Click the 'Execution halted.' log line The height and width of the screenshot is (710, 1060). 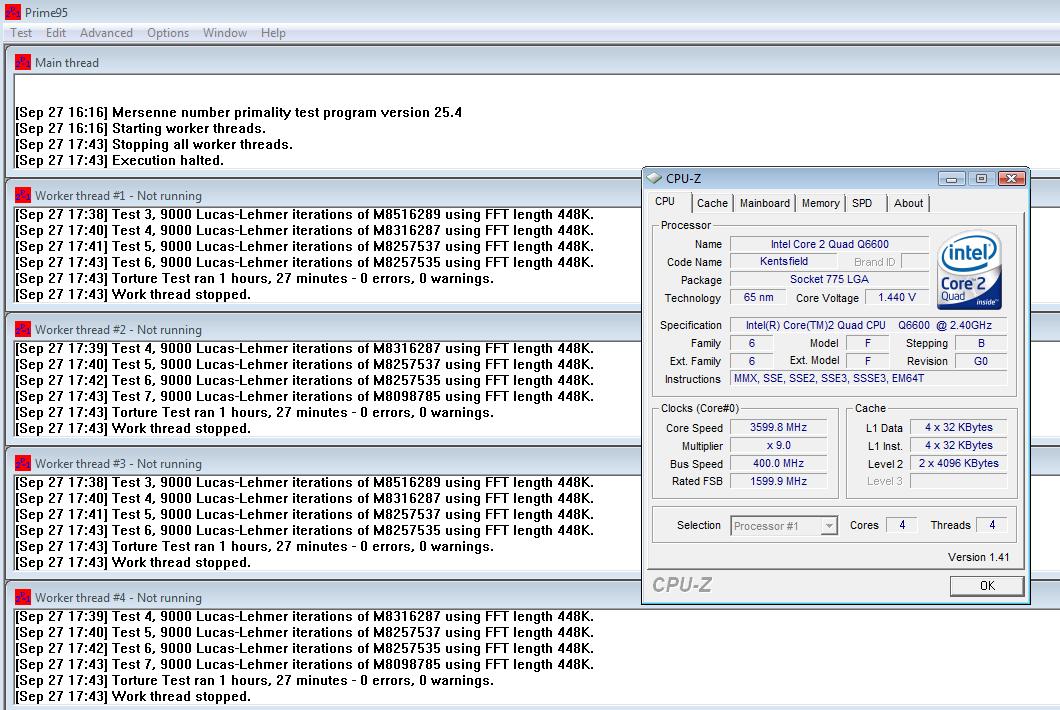(x=119, y=161)
